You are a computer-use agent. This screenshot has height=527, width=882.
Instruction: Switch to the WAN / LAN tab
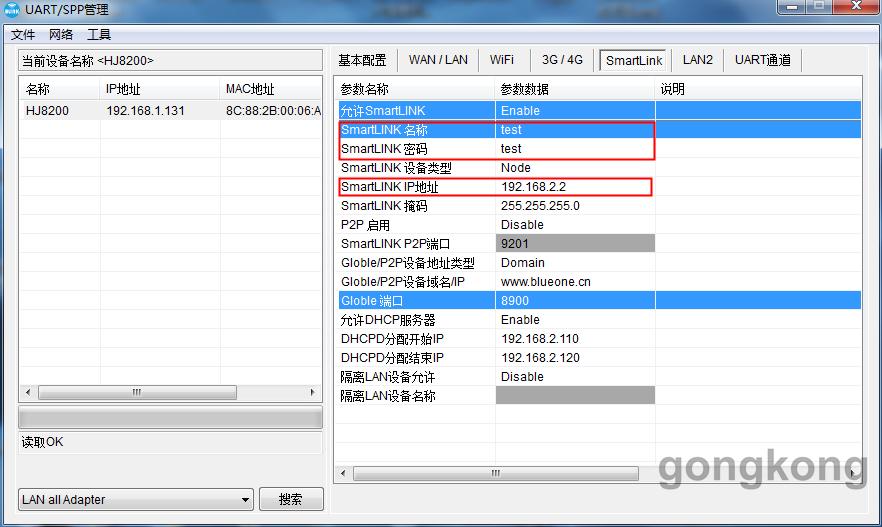pos(438,60)
